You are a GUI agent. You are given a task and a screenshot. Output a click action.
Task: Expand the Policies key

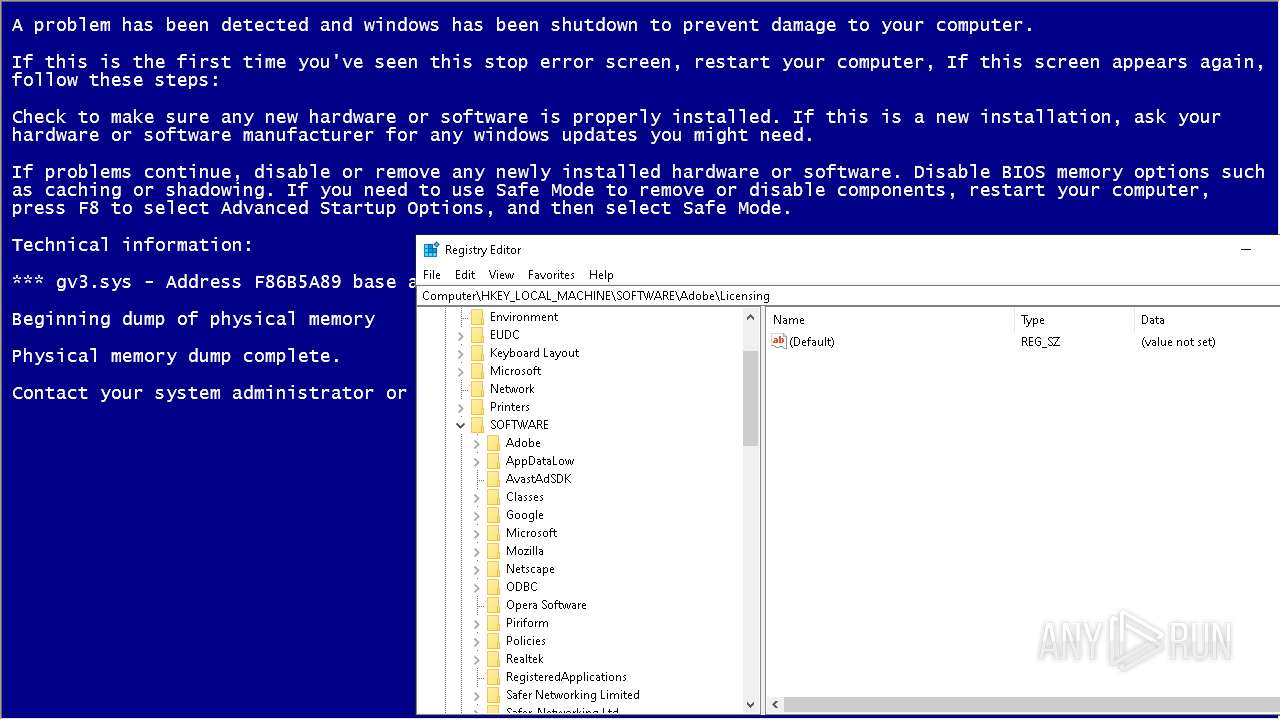(477, 641)
